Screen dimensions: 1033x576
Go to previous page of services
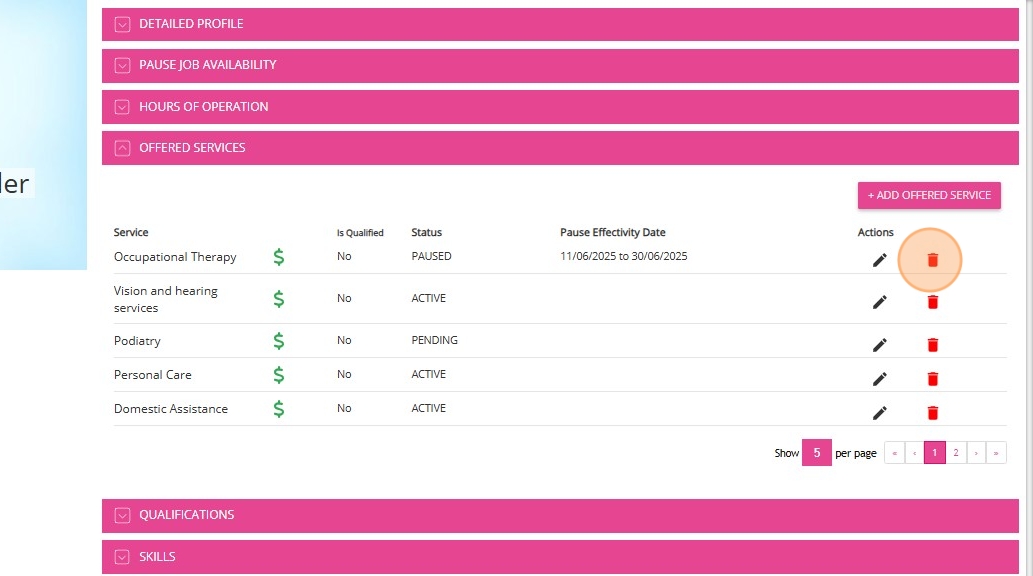pos(914,453)
